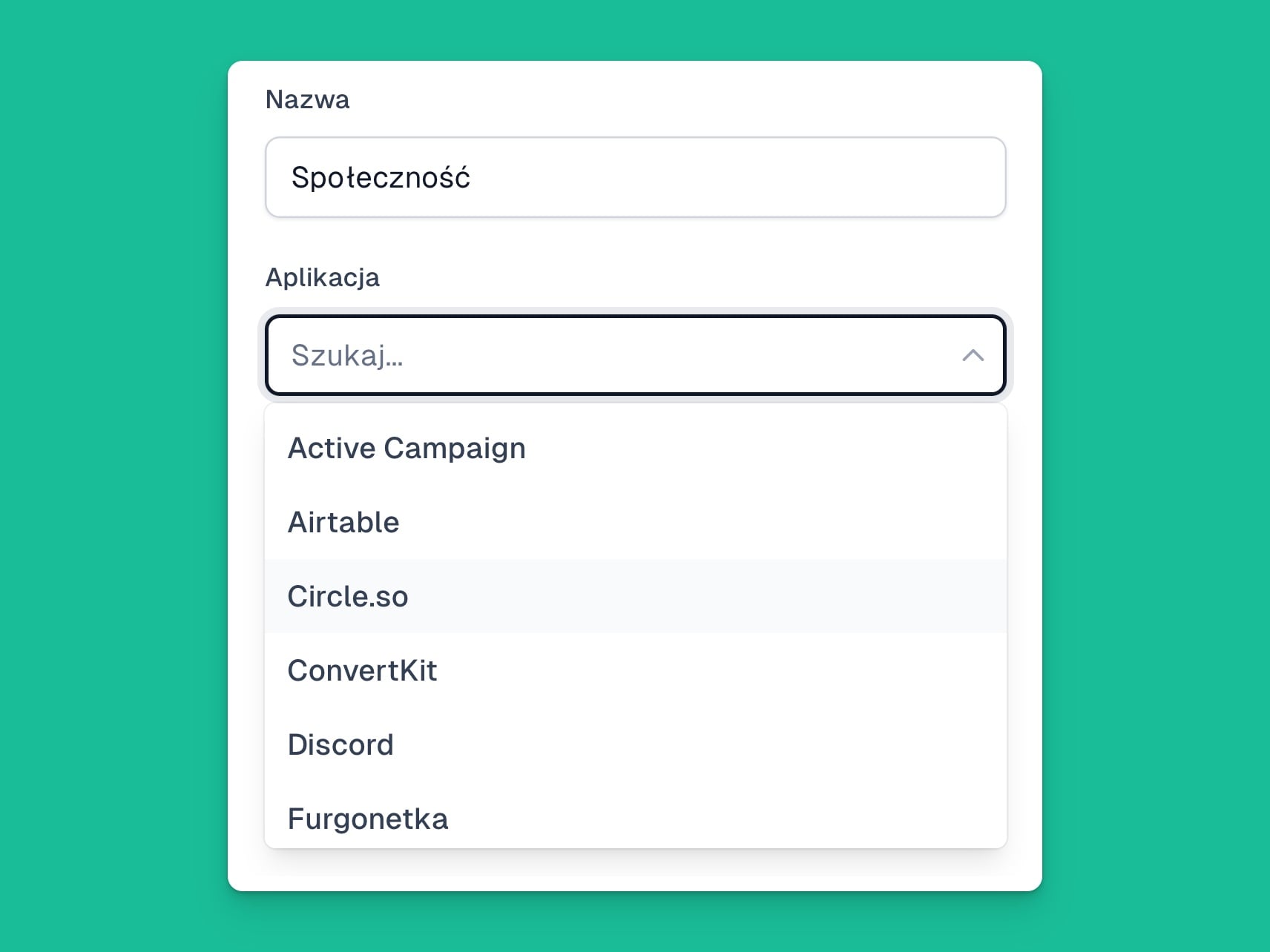Choose Discord as the application
The height and width of the screenshot is (952, 1270).
pos(636,744)
